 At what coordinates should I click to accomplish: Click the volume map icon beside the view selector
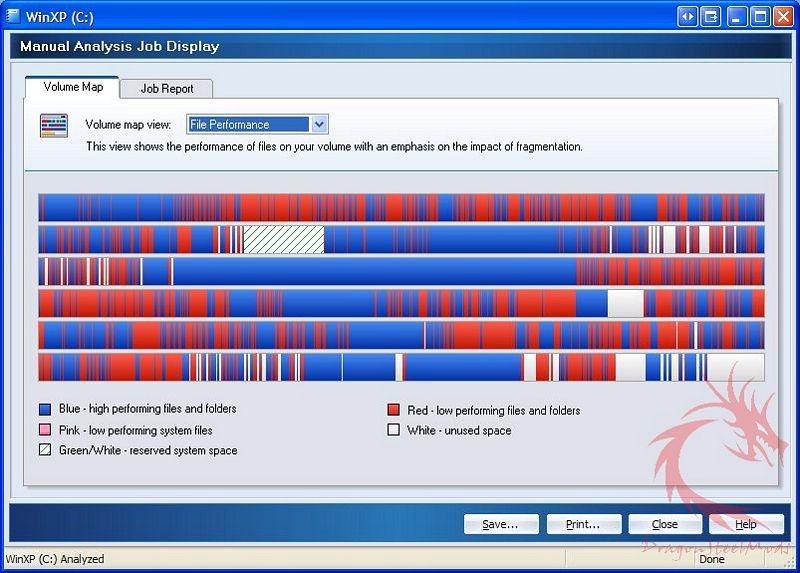tap(53, 125)
